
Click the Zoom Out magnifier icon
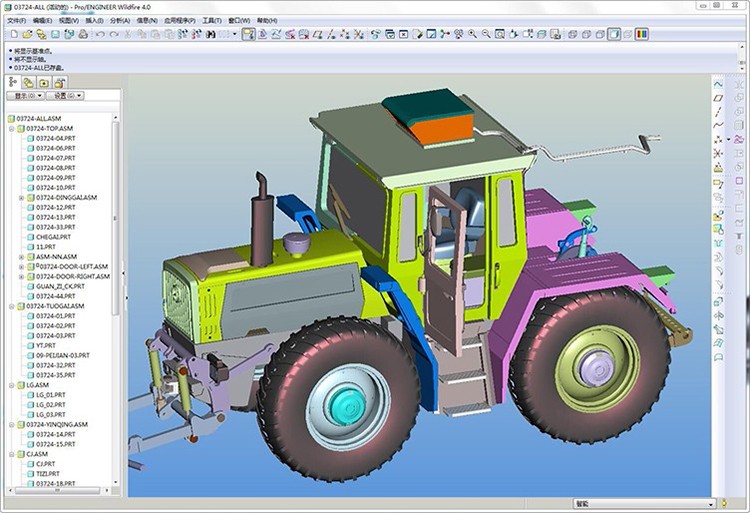pos(486,34)
